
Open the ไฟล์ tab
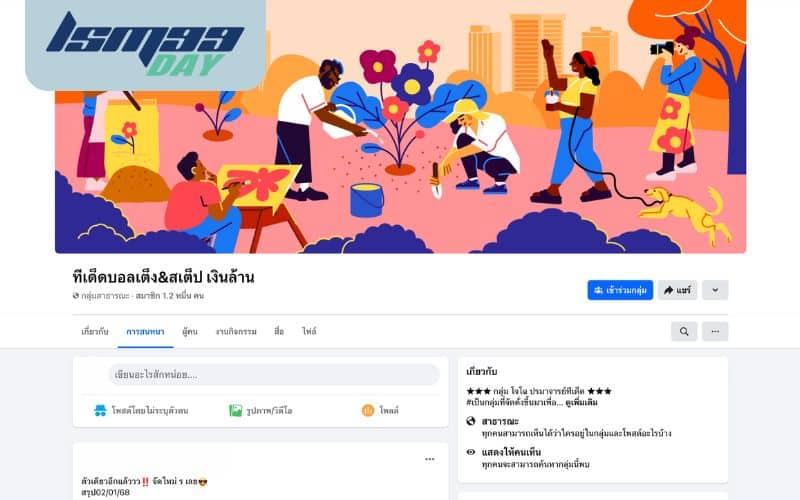(309, 332)
